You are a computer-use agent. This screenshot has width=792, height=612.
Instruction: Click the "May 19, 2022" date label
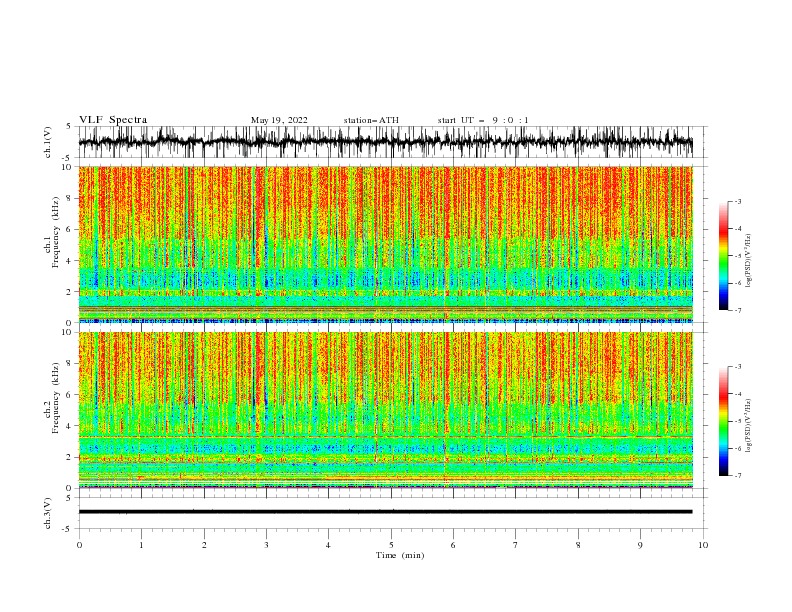279,120
